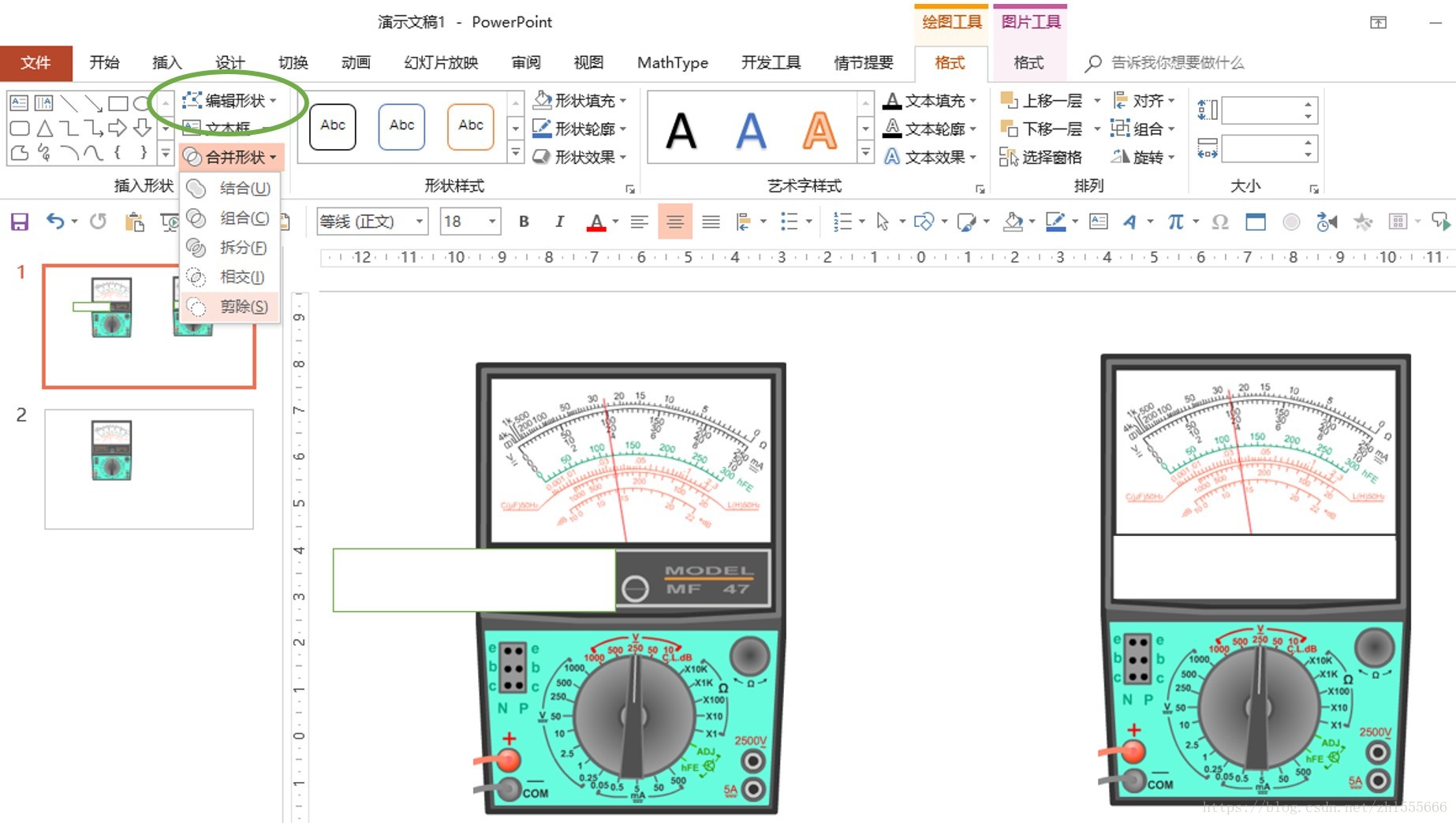Switch to the Animations (动画) tab
Viewport: 1456px width, 823px height.
click(x=356, y=63)
